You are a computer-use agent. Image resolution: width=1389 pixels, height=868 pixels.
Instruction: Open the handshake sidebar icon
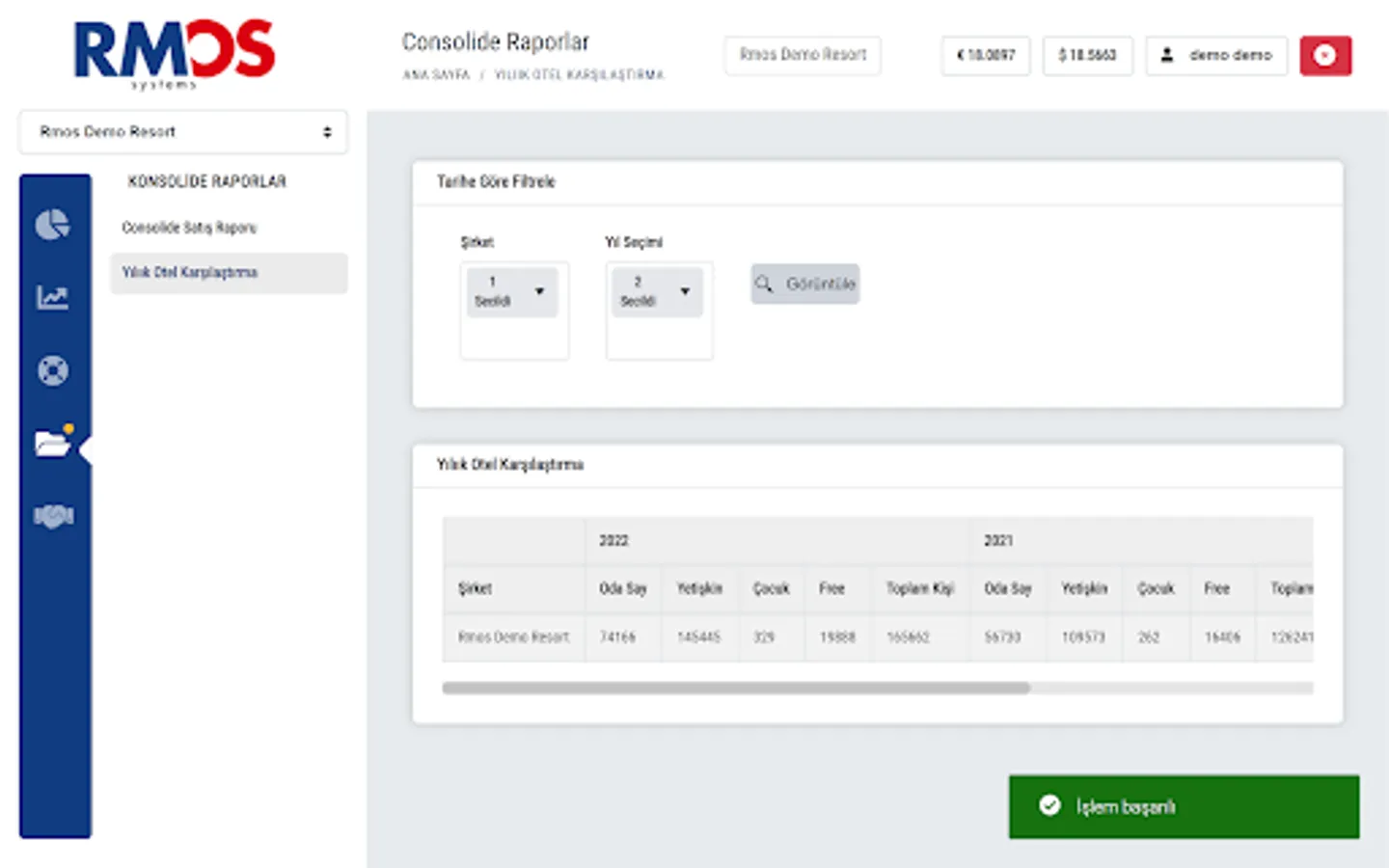53,517
